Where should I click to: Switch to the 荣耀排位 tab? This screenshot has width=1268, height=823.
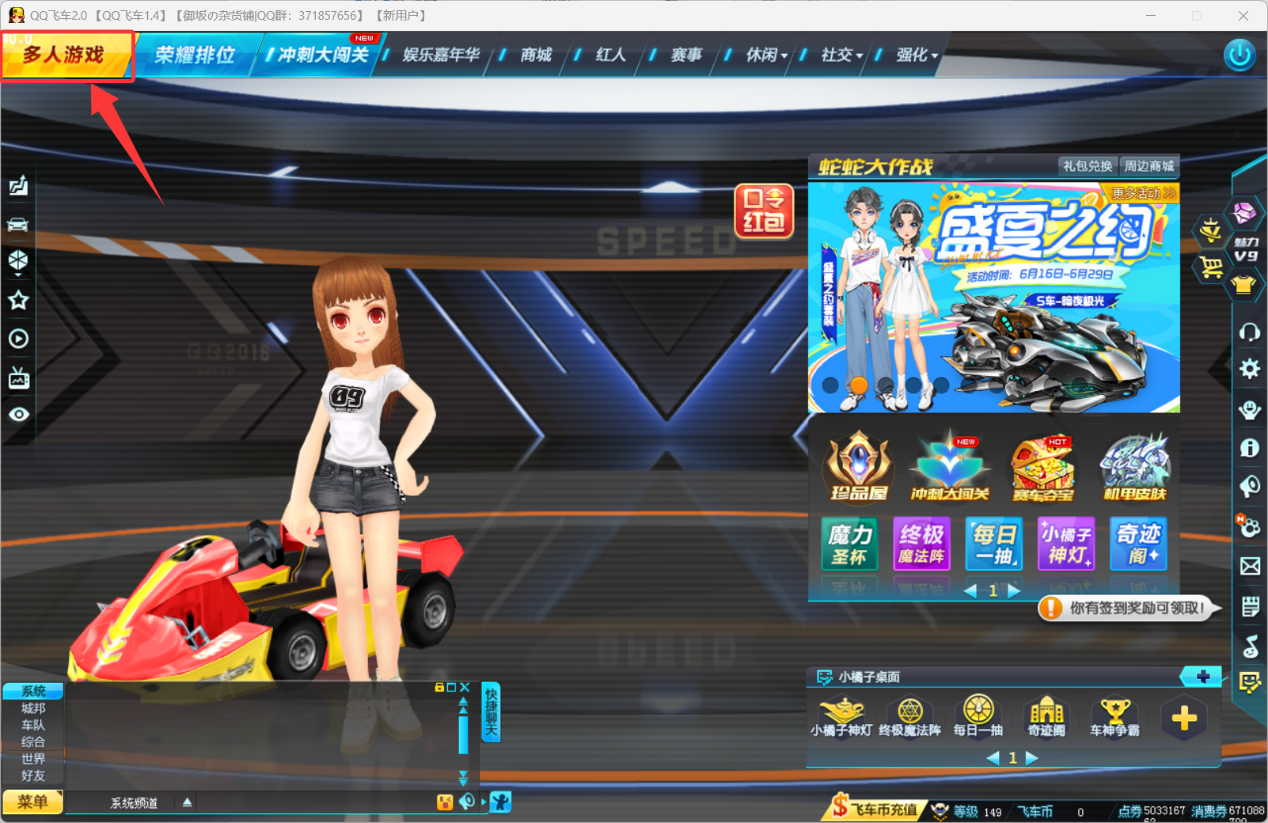click(x=195, y=55)
